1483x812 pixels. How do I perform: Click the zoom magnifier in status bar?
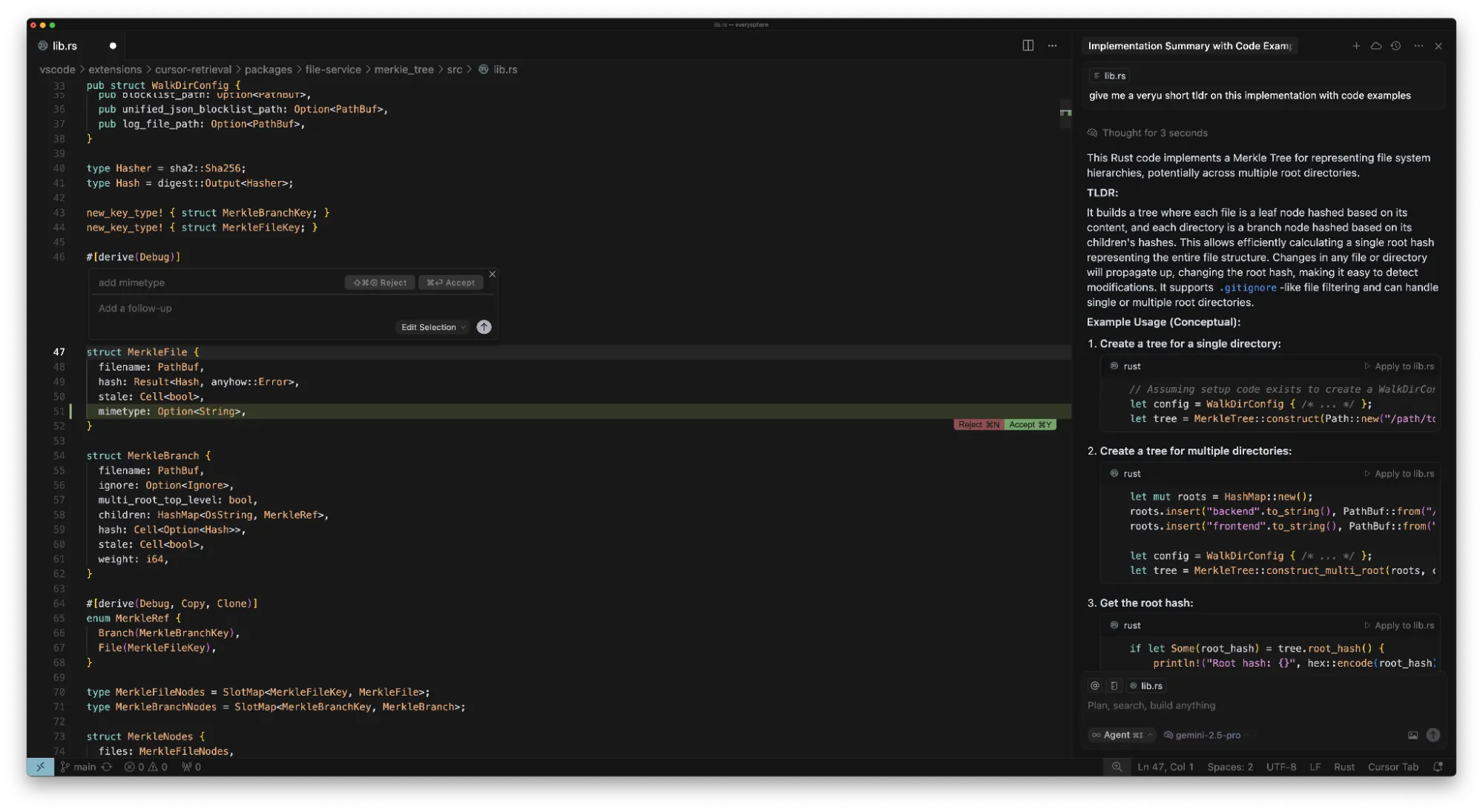(x=1117, y=767)
